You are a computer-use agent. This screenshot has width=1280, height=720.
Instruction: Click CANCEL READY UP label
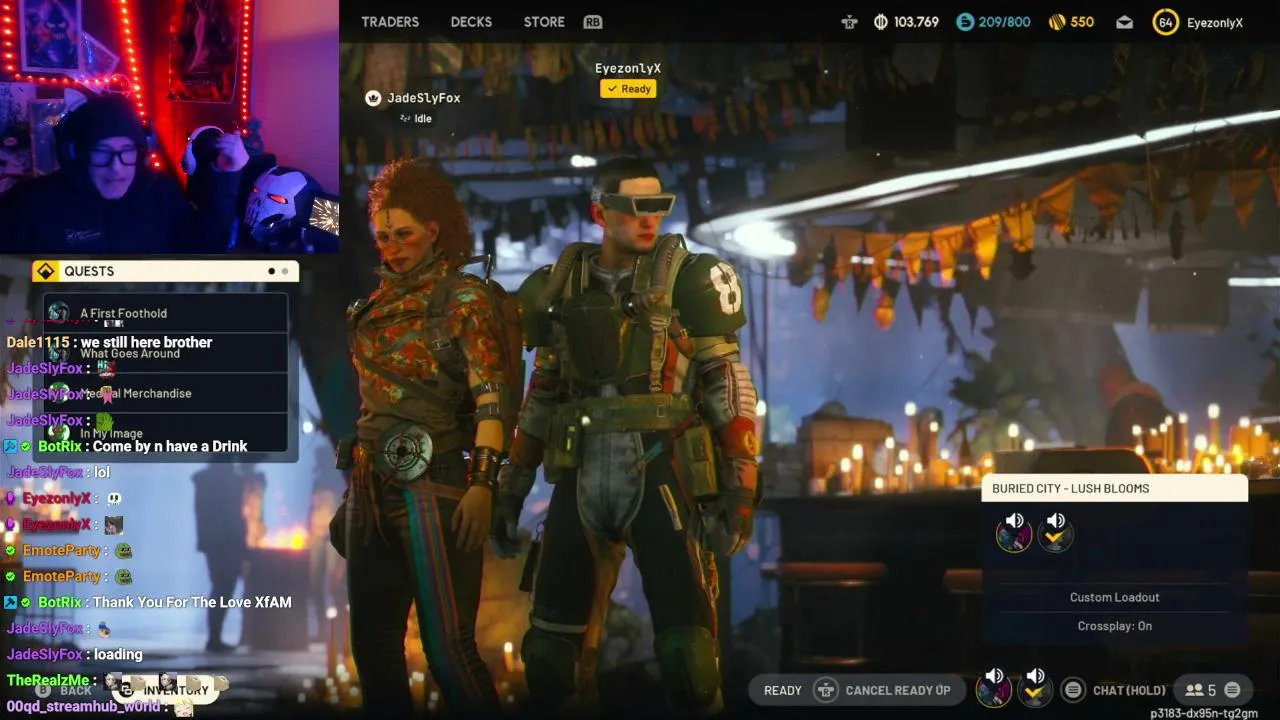(x=898, y=690)
